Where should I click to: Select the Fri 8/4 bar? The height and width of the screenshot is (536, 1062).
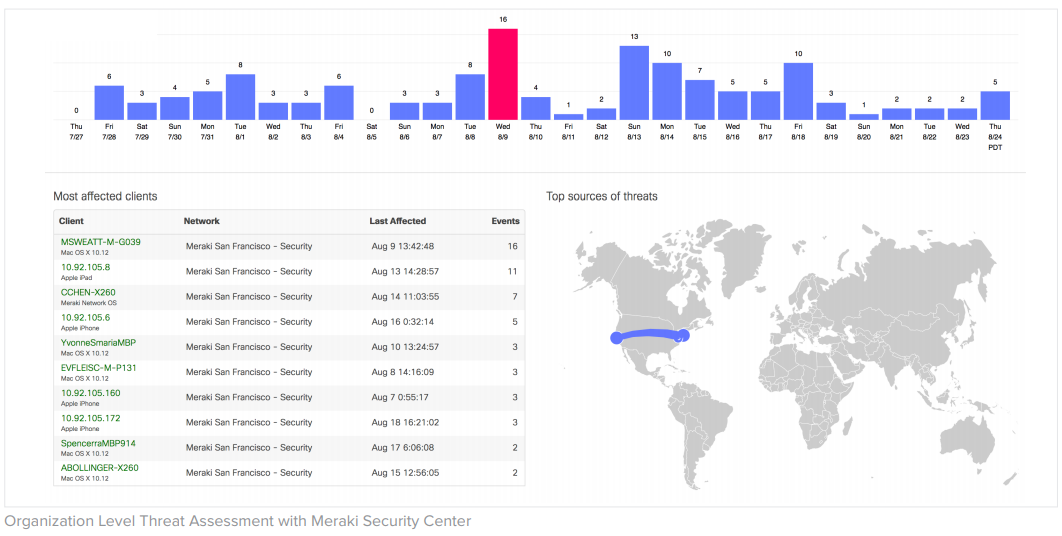coord(339,103)
